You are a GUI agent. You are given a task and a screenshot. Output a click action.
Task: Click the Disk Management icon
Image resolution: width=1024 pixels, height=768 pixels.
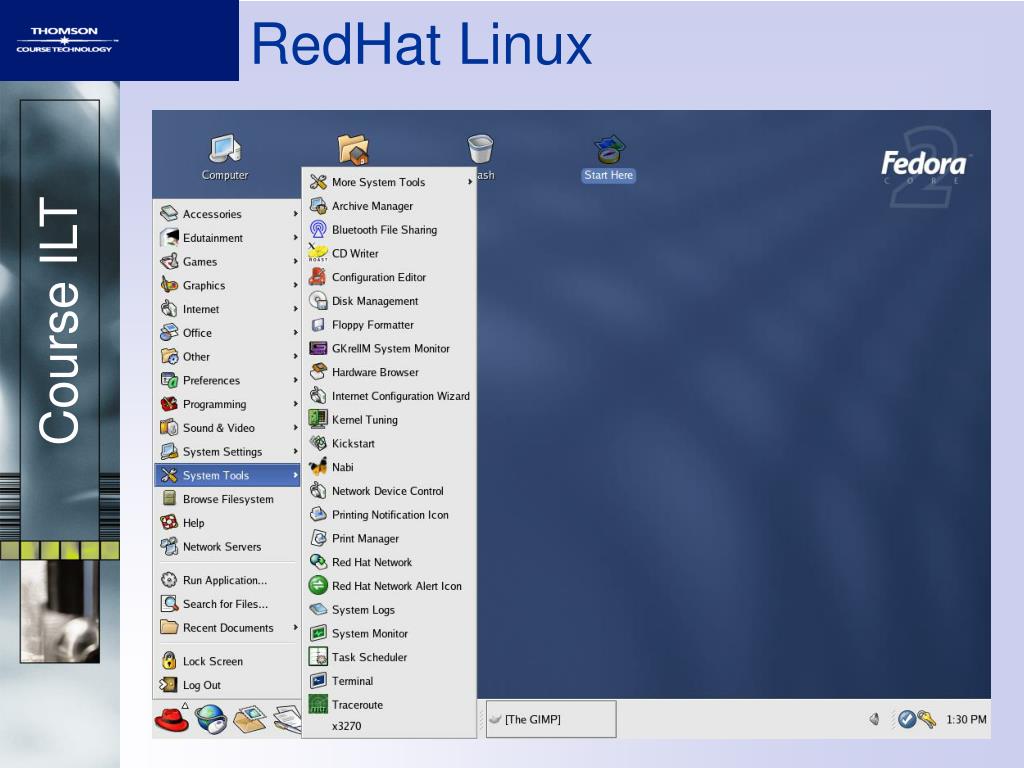point(318,301)
